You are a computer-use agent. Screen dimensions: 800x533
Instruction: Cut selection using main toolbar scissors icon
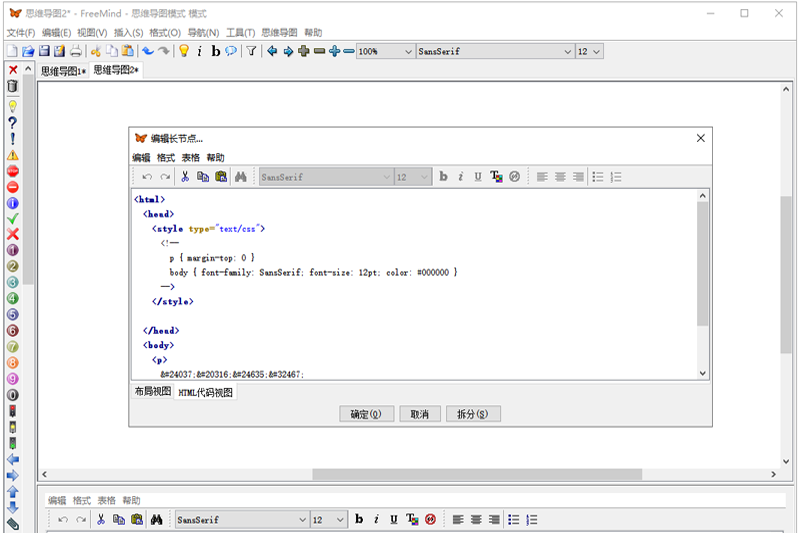coord(95,51)
